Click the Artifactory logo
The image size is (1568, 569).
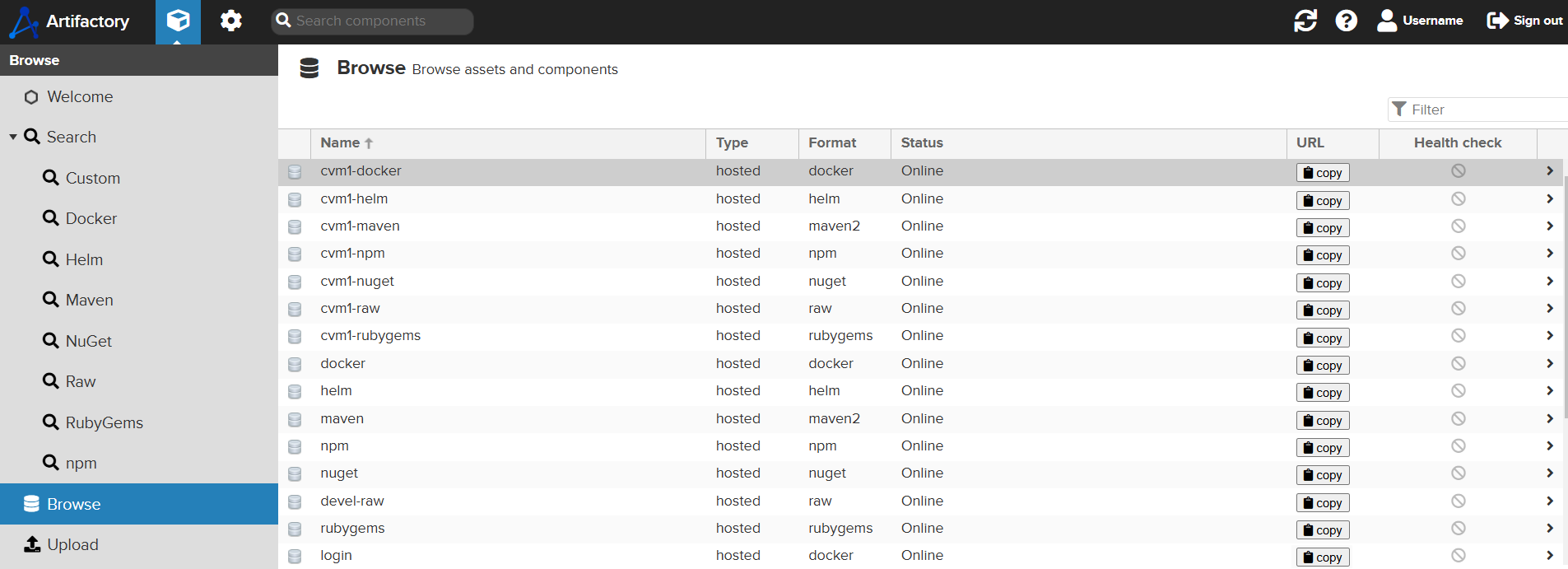click(69, 21)
